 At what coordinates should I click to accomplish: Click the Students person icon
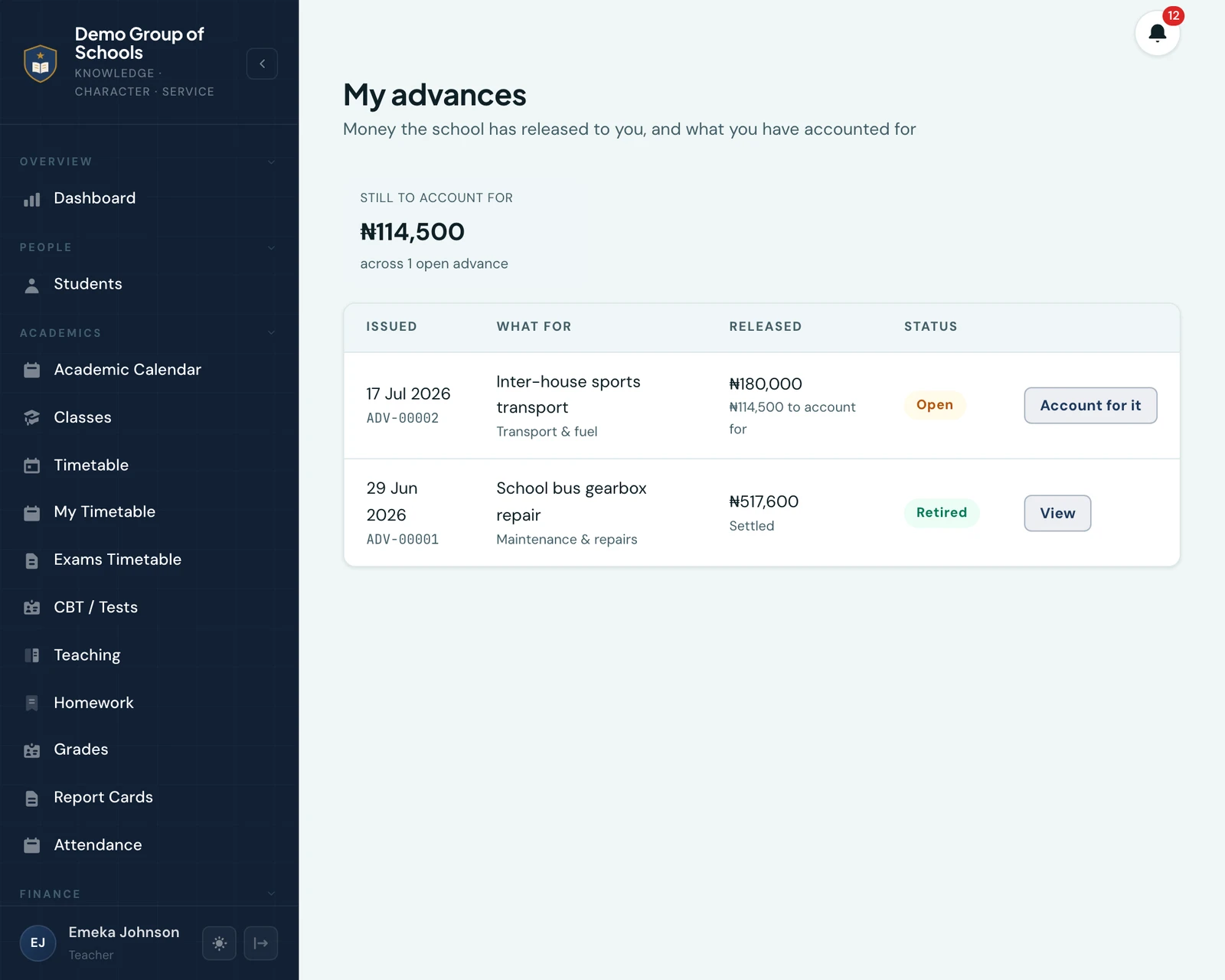(x=31, y=285)
